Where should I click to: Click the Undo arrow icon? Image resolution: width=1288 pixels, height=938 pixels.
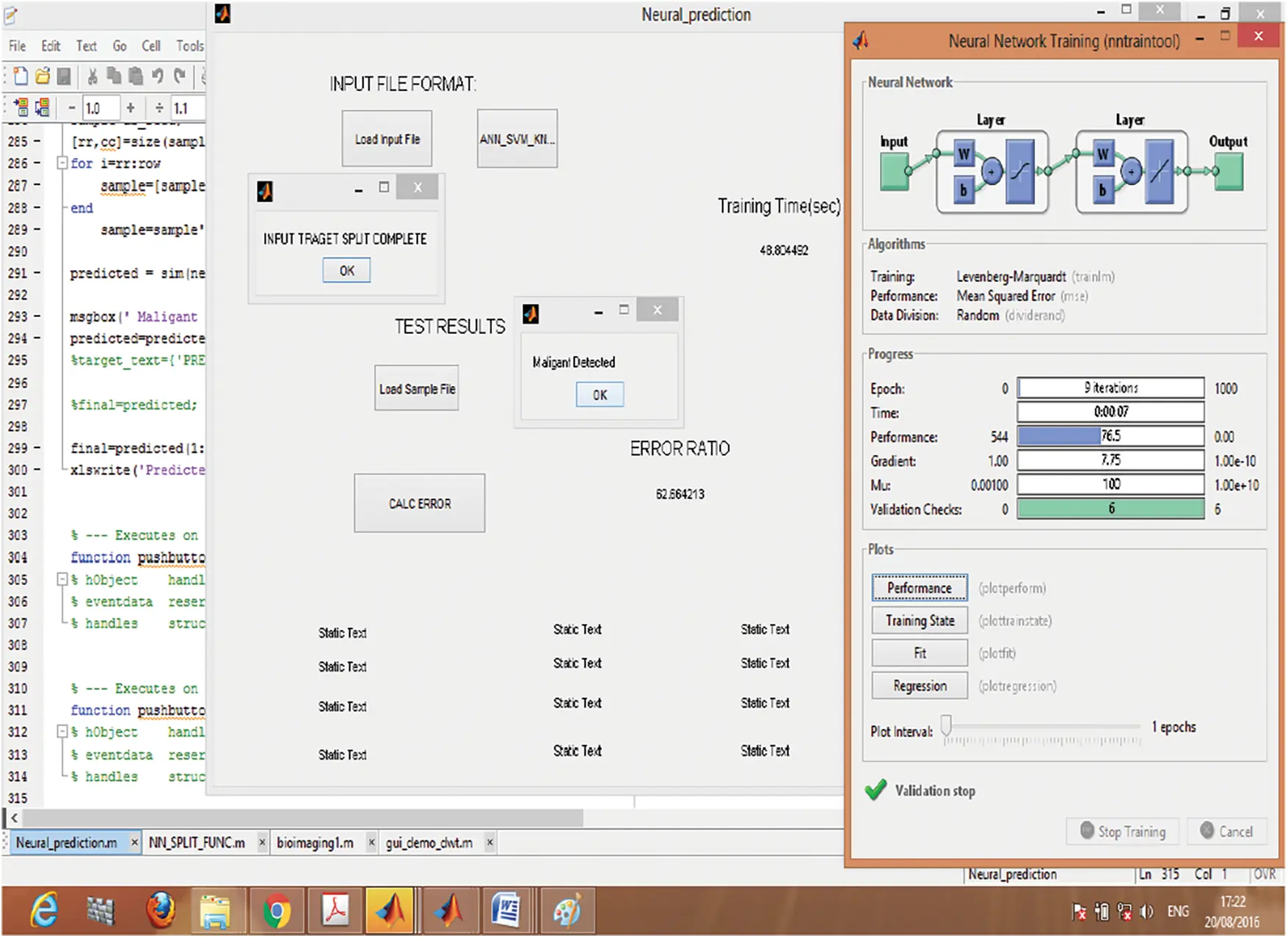157,76
